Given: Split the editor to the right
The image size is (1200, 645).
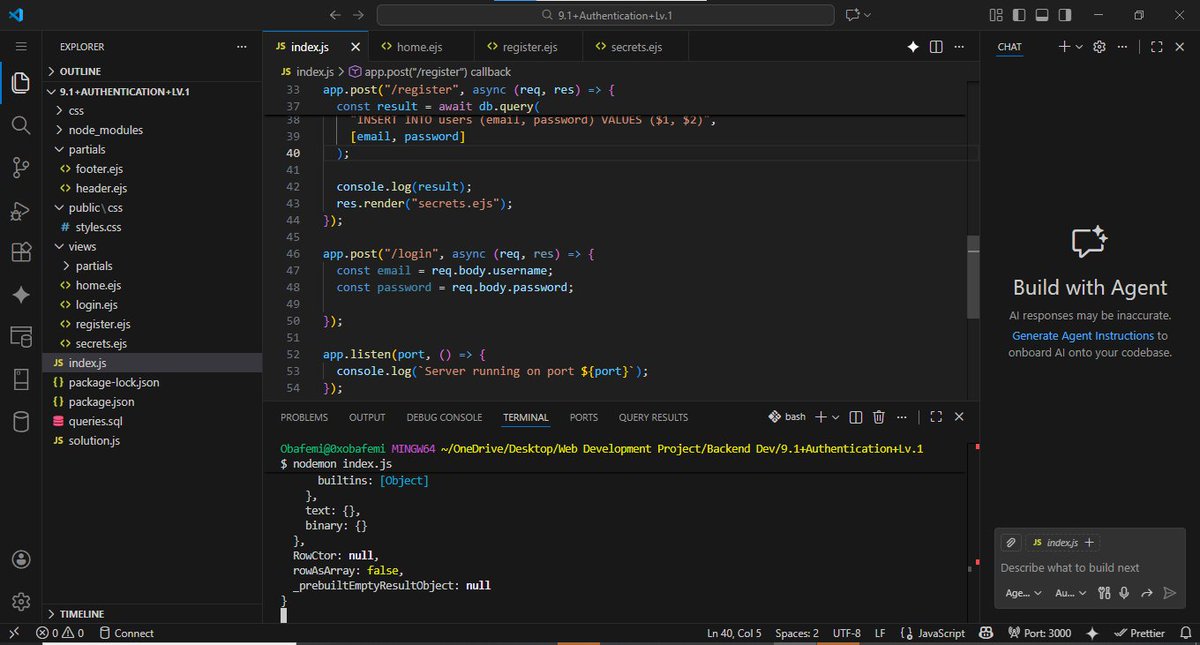Looking at the screenshot, I should (936, 47).
